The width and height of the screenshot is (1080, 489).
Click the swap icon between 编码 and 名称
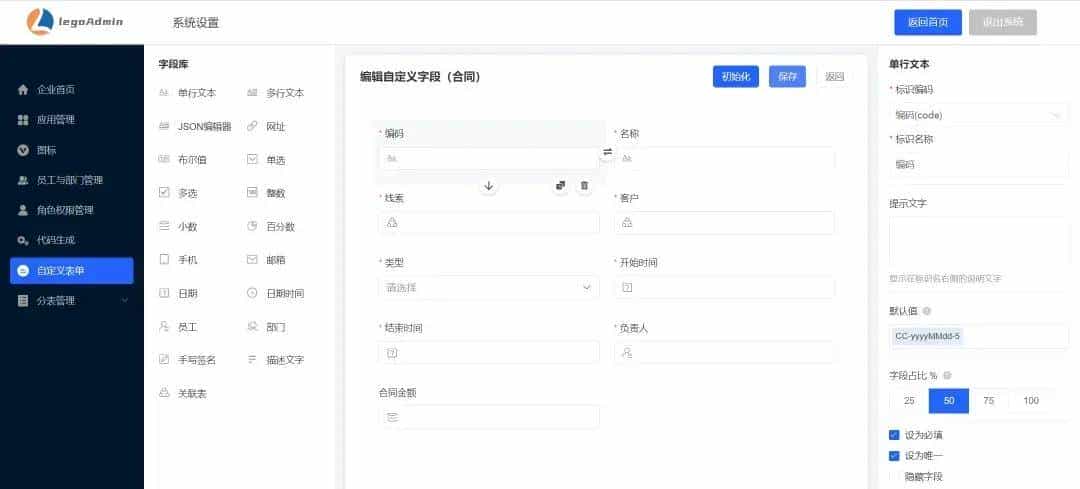pyautogui.click(x=608, y=152)
